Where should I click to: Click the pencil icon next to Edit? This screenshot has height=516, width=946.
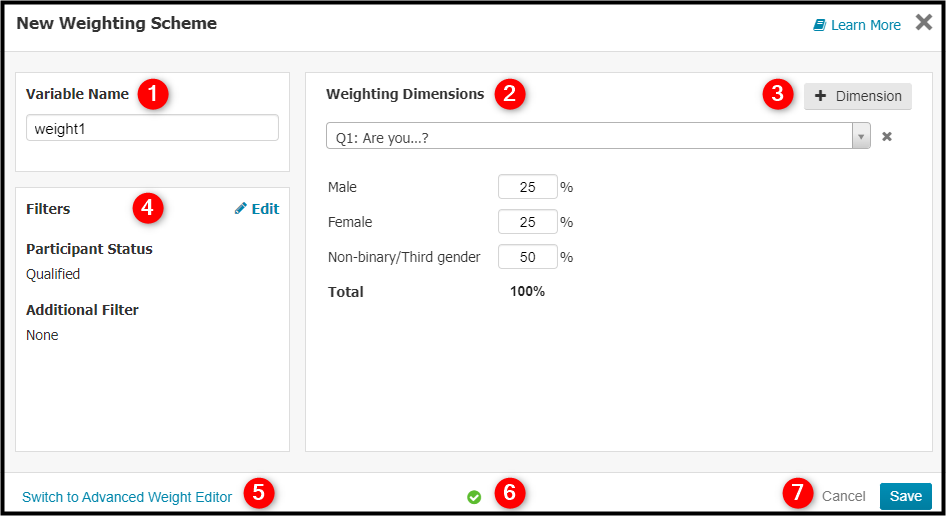click(241, 208)
